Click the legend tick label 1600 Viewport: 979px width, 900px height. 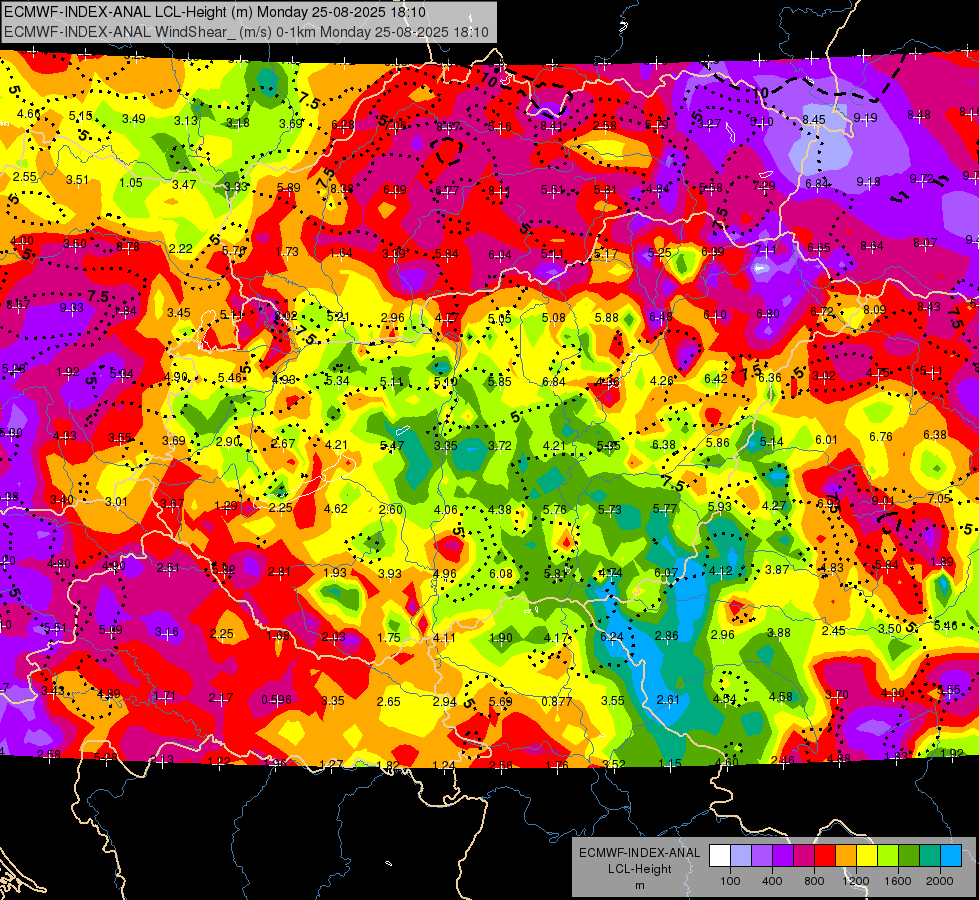tap(898, 881)
